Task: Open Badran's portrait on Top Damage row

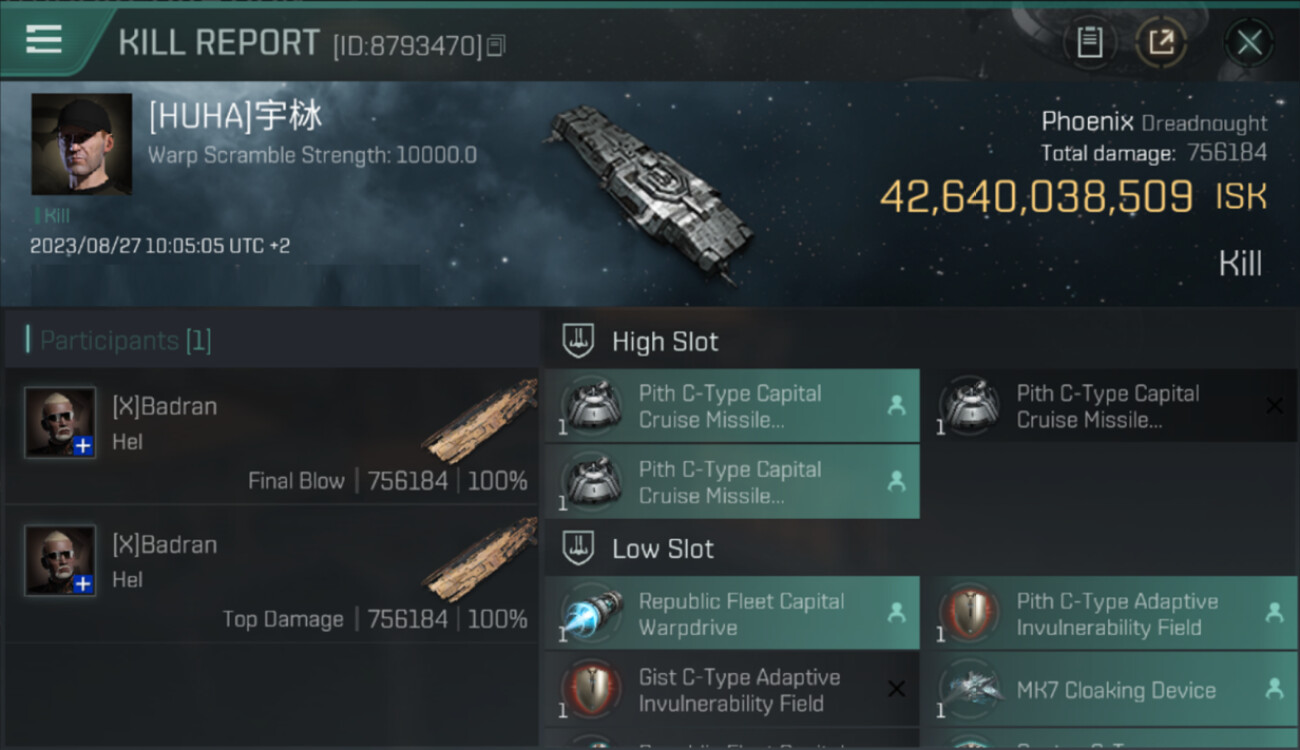Action: click(x=60, y=561)
